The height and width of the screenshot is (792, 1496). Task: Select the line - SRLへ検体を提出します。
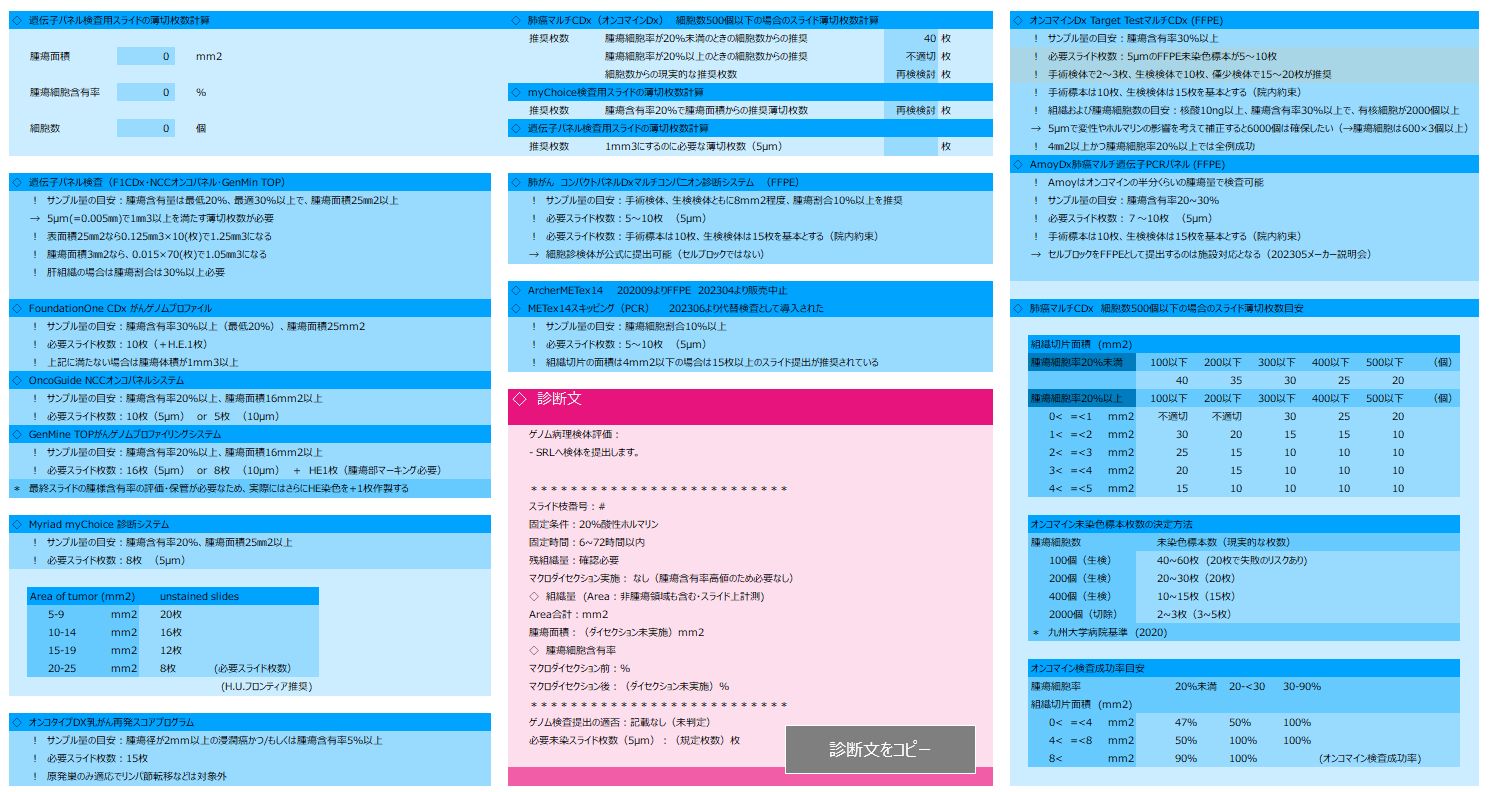tap(584, 452)
